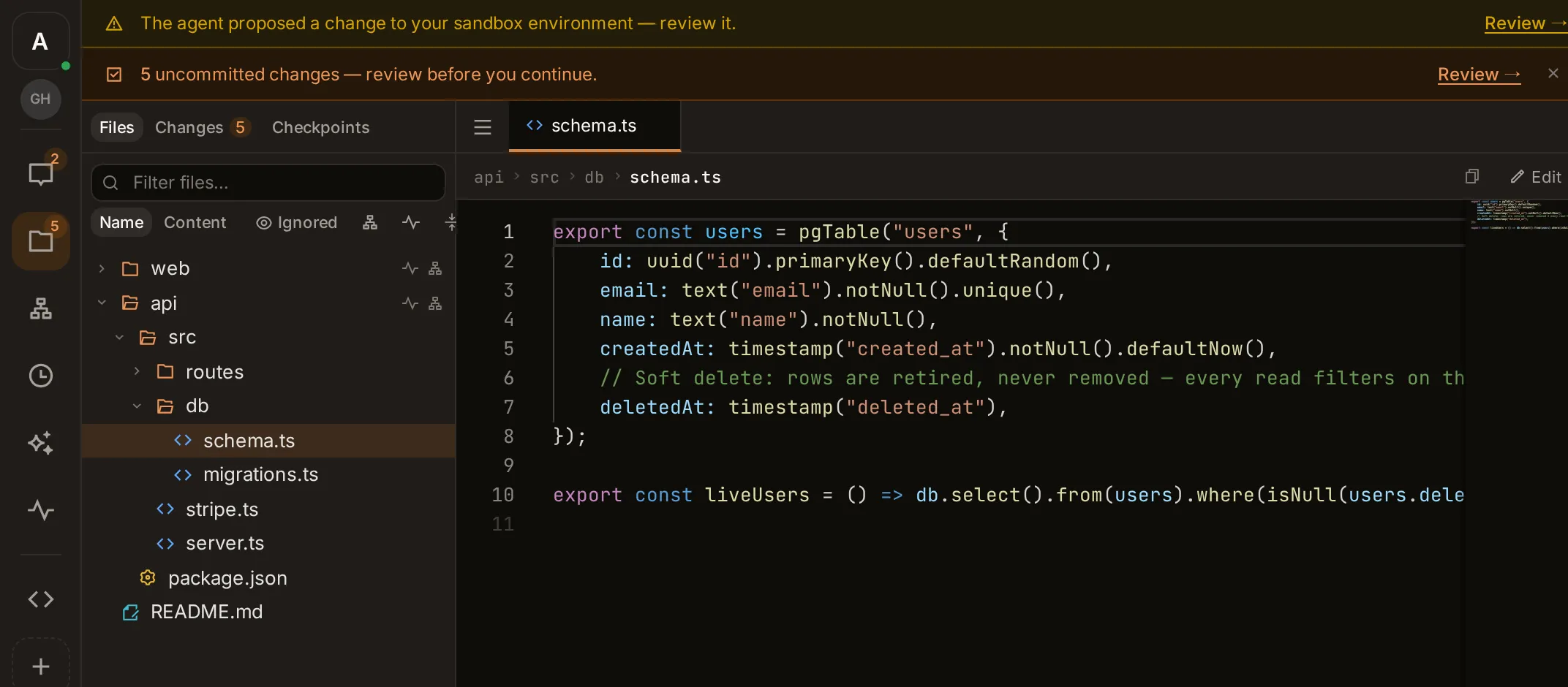Collapse the db folder
The image size is (1568, 687).
(137, 406)
